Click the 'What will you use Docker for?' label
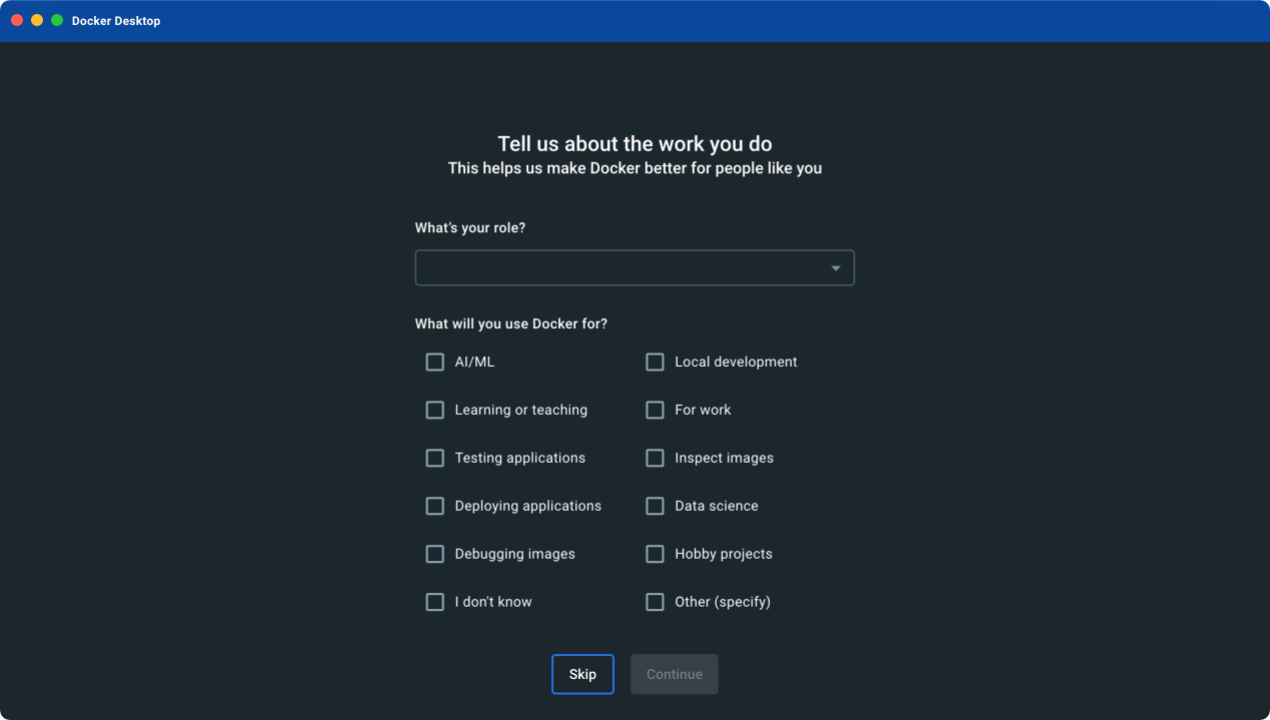Image resolution: width=1270 pixels, height=720 pixels. pyautogui.click(x=511, y=324)
